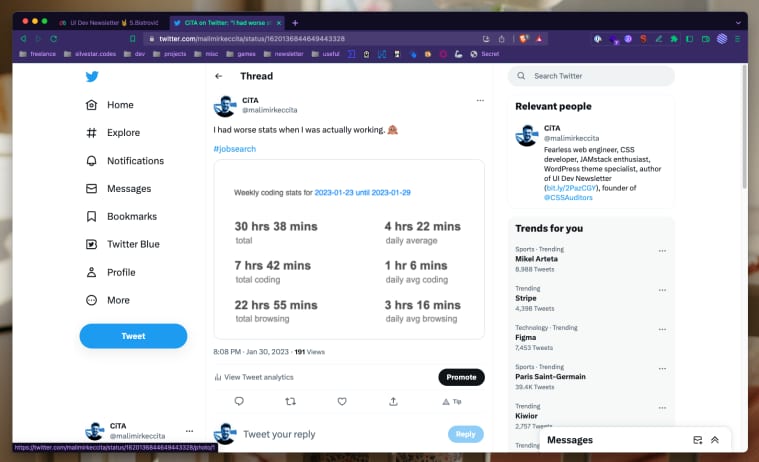Open the Figma trend
The width and height of the screenshot is (759, 462).
pyautogui.click(x=526, y=338)
